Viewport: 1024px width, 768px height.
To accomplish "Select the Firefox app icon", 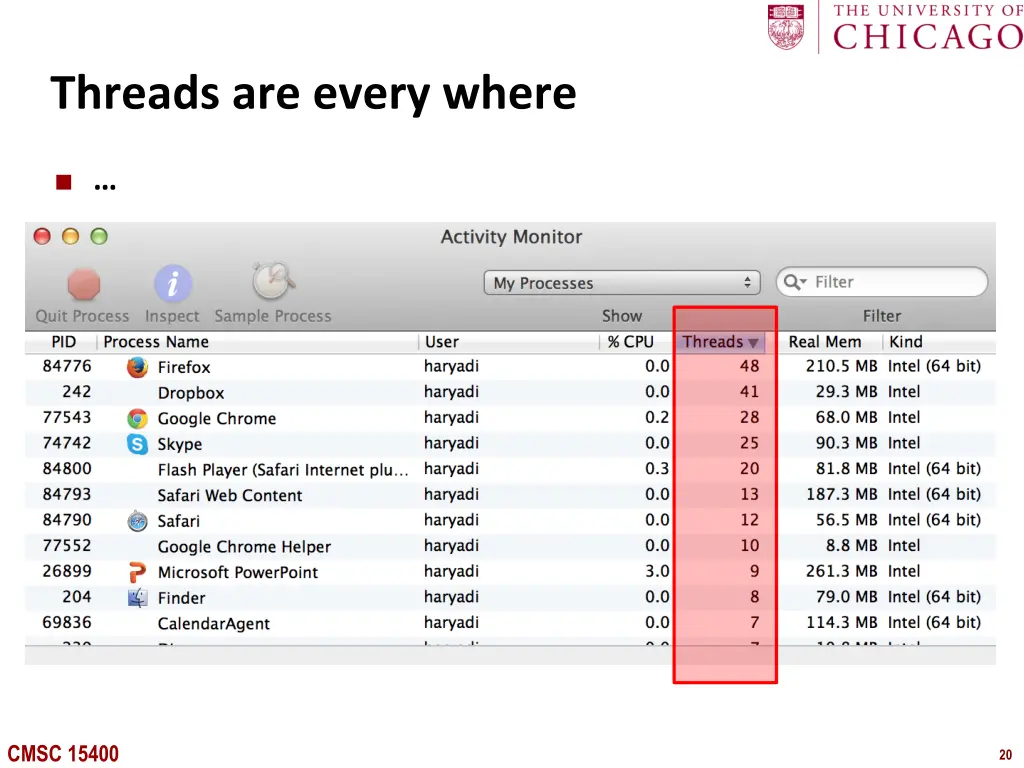I will tap(137, 367).
